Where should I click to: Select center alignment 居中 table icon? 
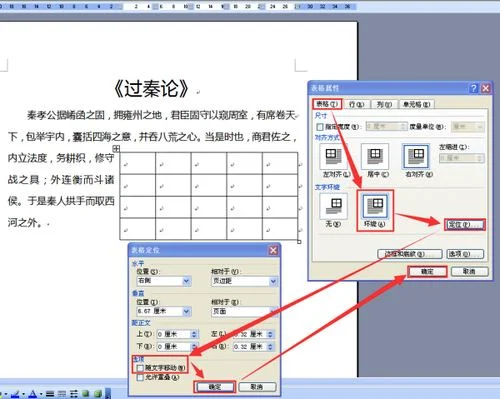point(375,156)
